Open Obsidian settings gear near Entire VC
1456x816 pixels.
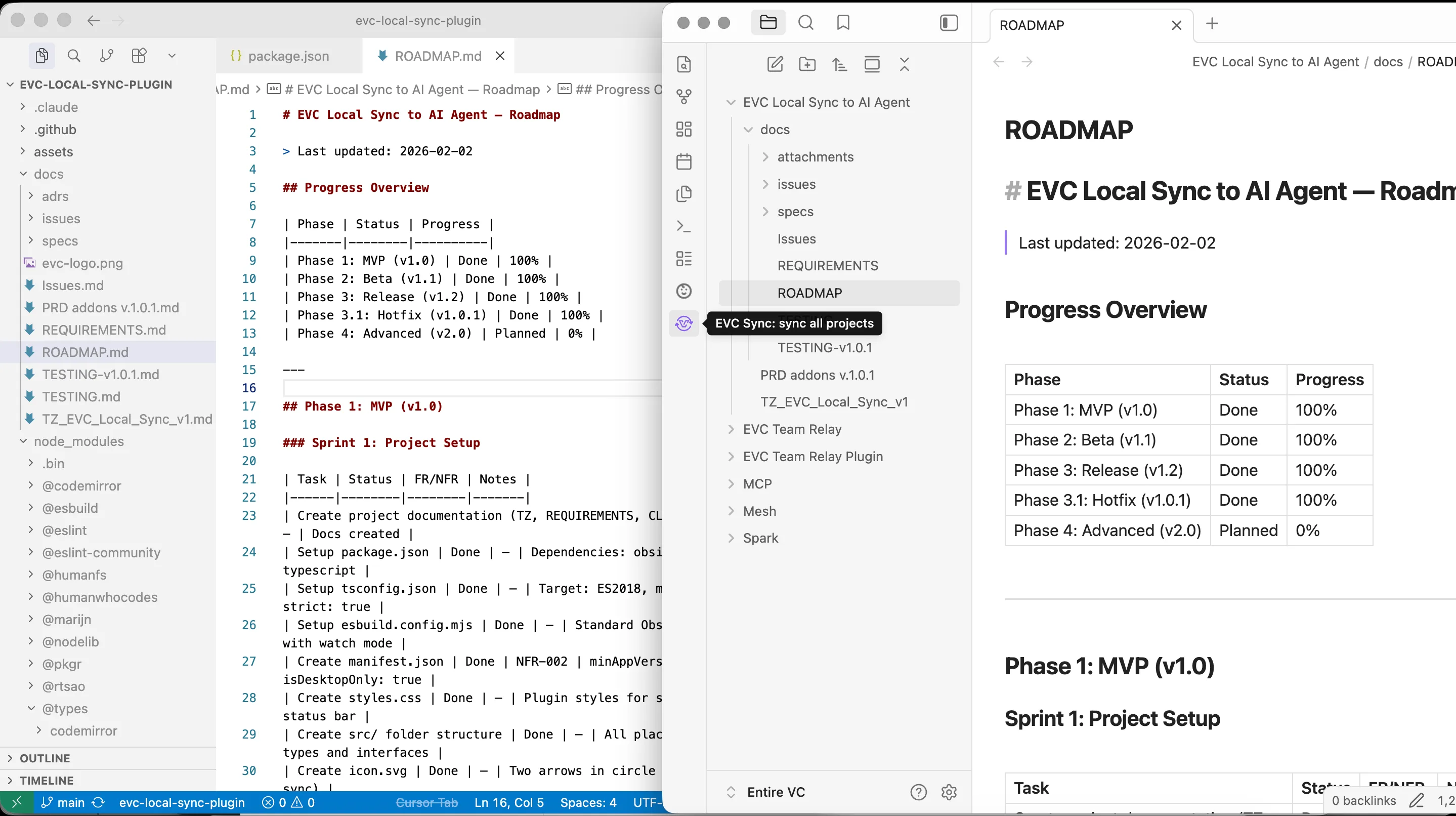point(949,793)
